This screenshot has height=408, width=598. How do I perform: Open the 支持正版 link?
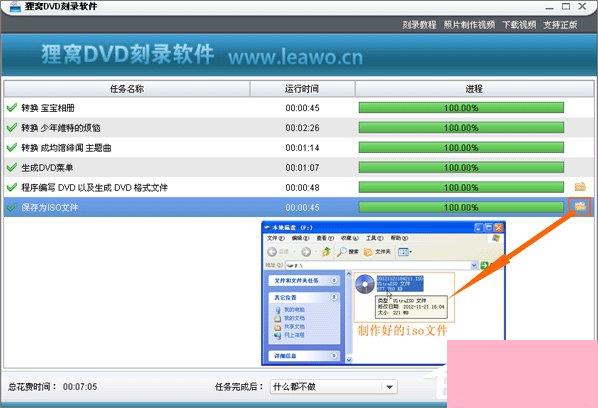pos(560,25)
